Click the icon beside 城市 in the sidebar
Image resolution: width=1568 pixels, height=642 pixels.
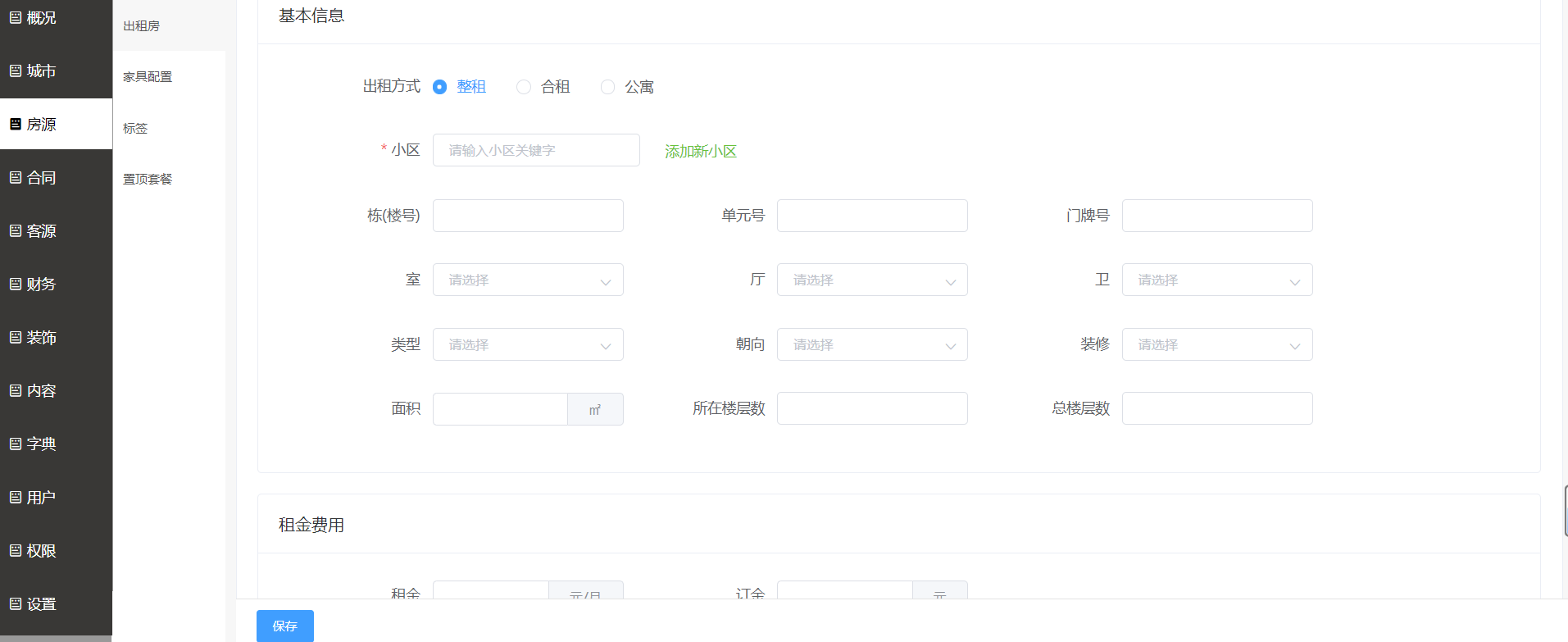(16, 71)
